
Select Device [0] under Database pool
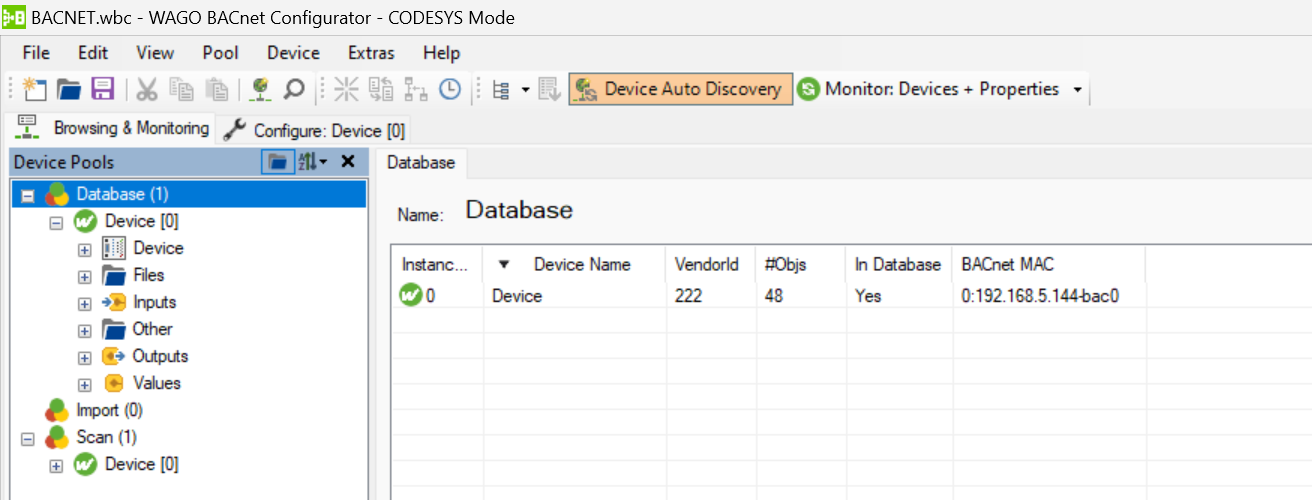[x=141, y=221]
